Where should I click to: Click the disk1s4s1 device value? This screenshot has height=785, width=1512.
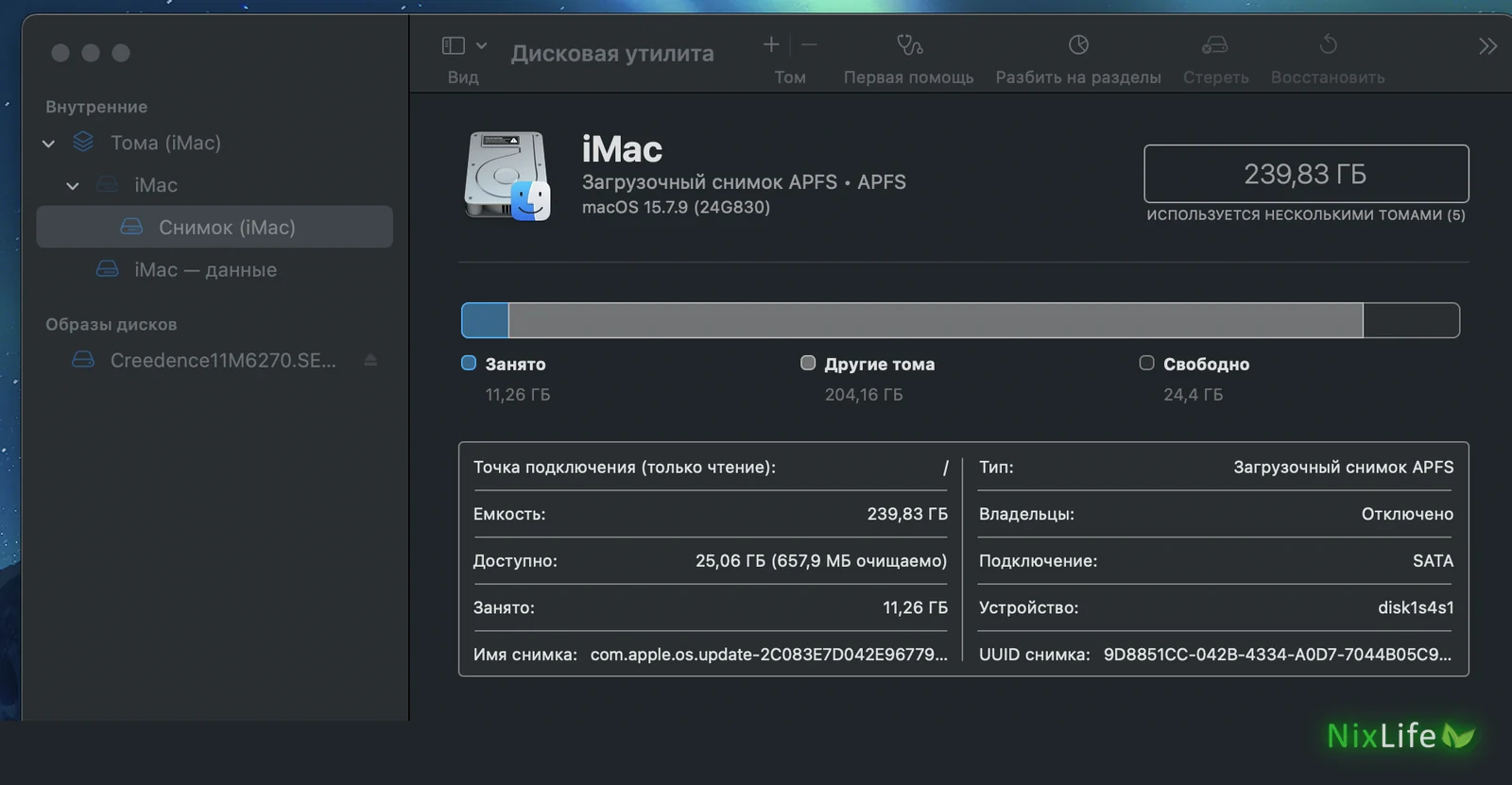pos(1416,607)
